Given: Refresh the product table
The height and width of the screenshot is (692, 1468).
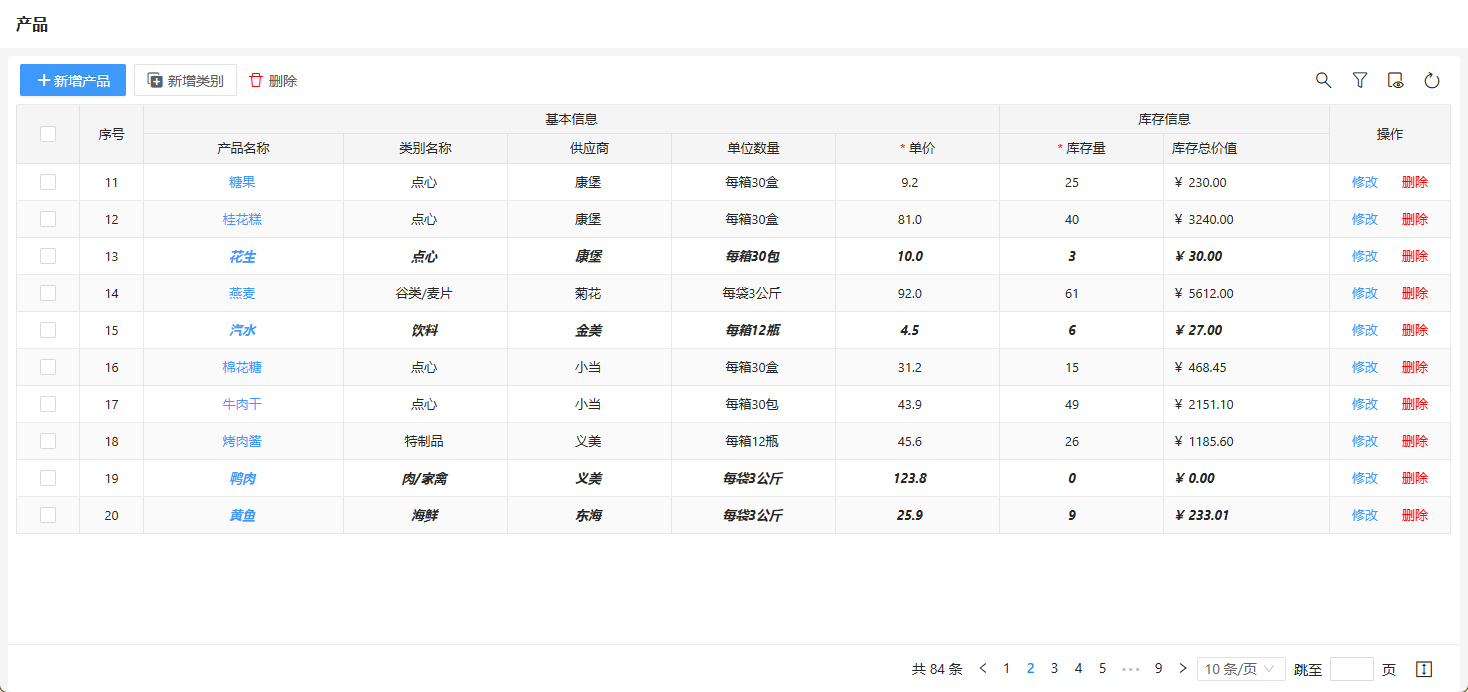Looking at the screenshot, I should tap(1431, 80).
